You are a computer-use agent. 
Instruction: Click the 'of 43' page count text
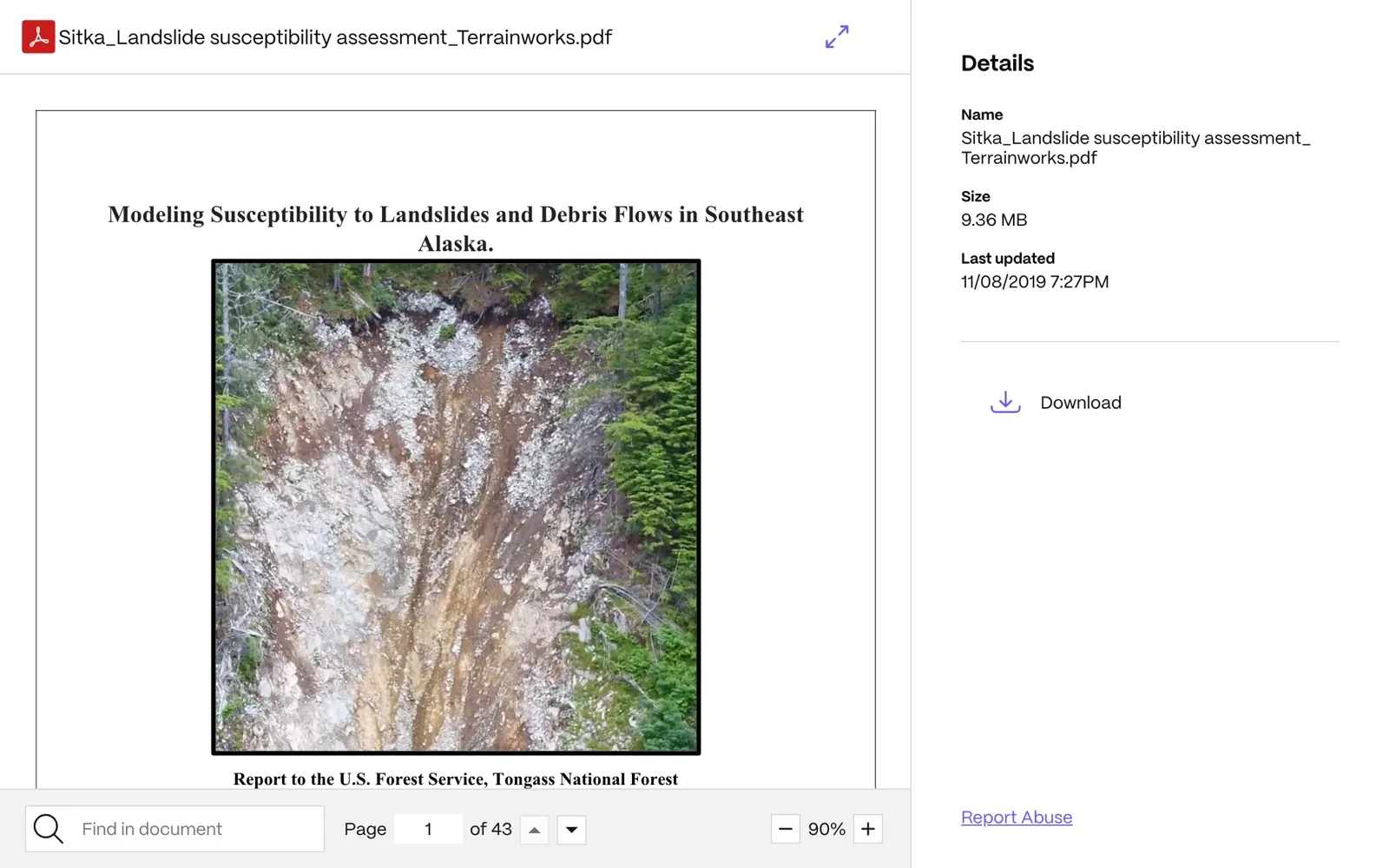point(490,829)
